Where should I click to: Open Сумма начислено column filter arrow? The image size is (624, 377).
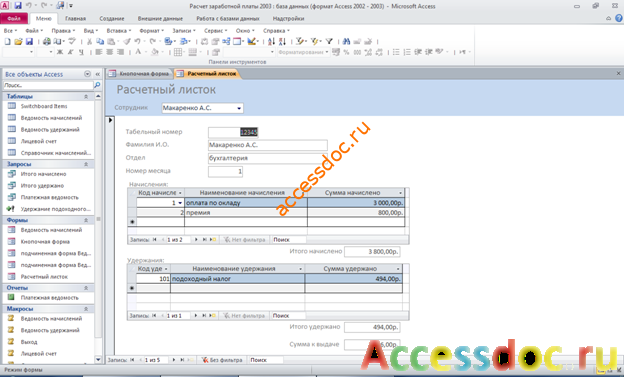[401, 193]
